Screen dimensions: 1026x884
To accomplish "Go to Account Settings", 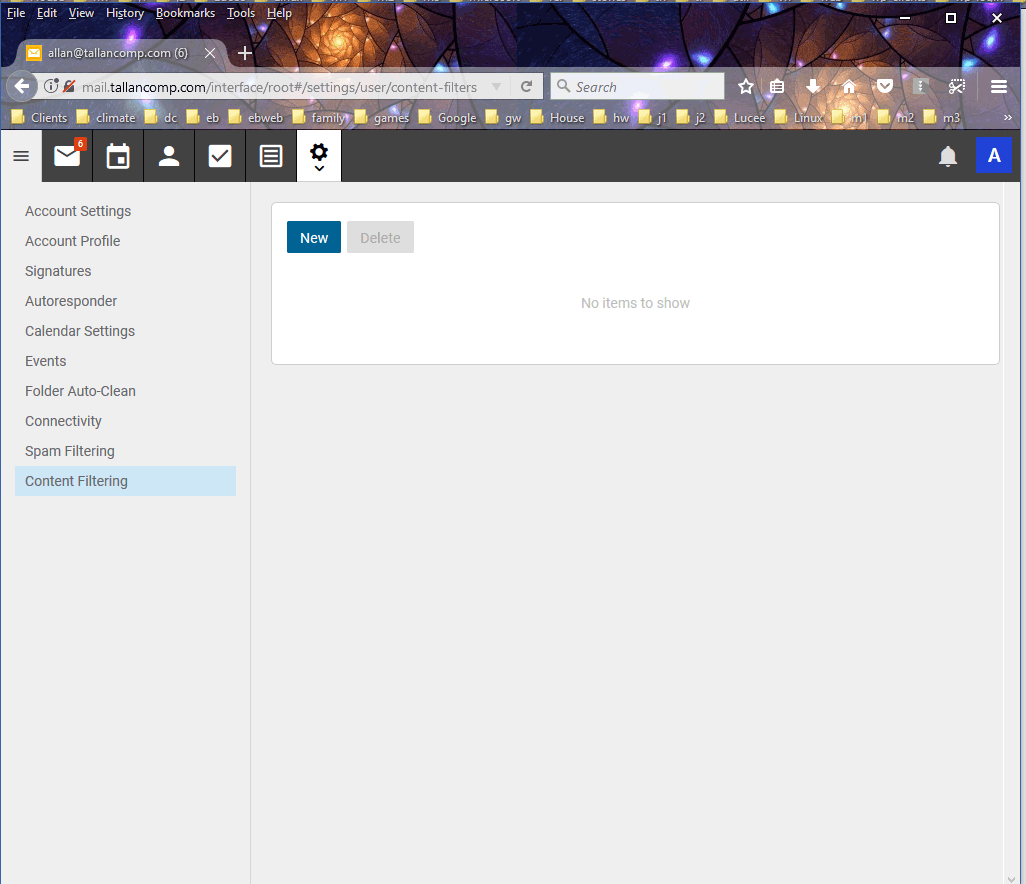I will click(x=78, y=211).
